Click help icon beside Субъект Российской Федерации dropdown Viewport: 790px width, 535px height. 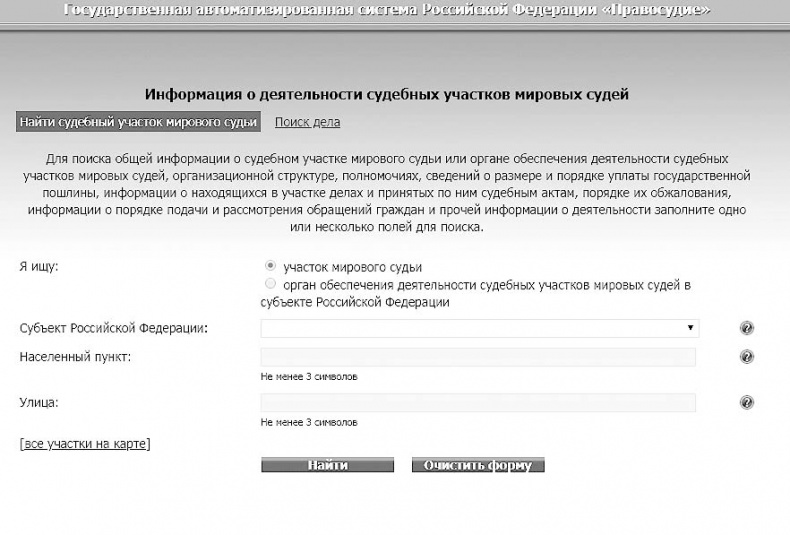point(746,328)
